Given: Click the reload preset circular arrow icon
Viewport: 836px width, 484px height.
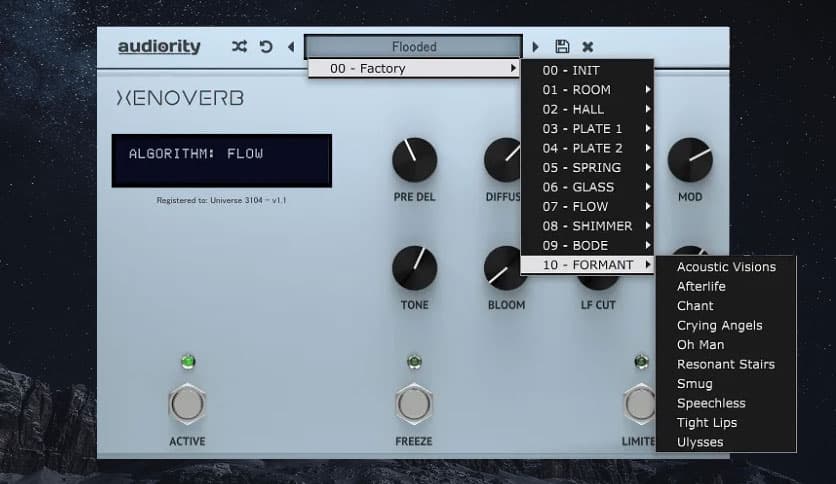Looking at the screenshot, I should coord(266,47).
